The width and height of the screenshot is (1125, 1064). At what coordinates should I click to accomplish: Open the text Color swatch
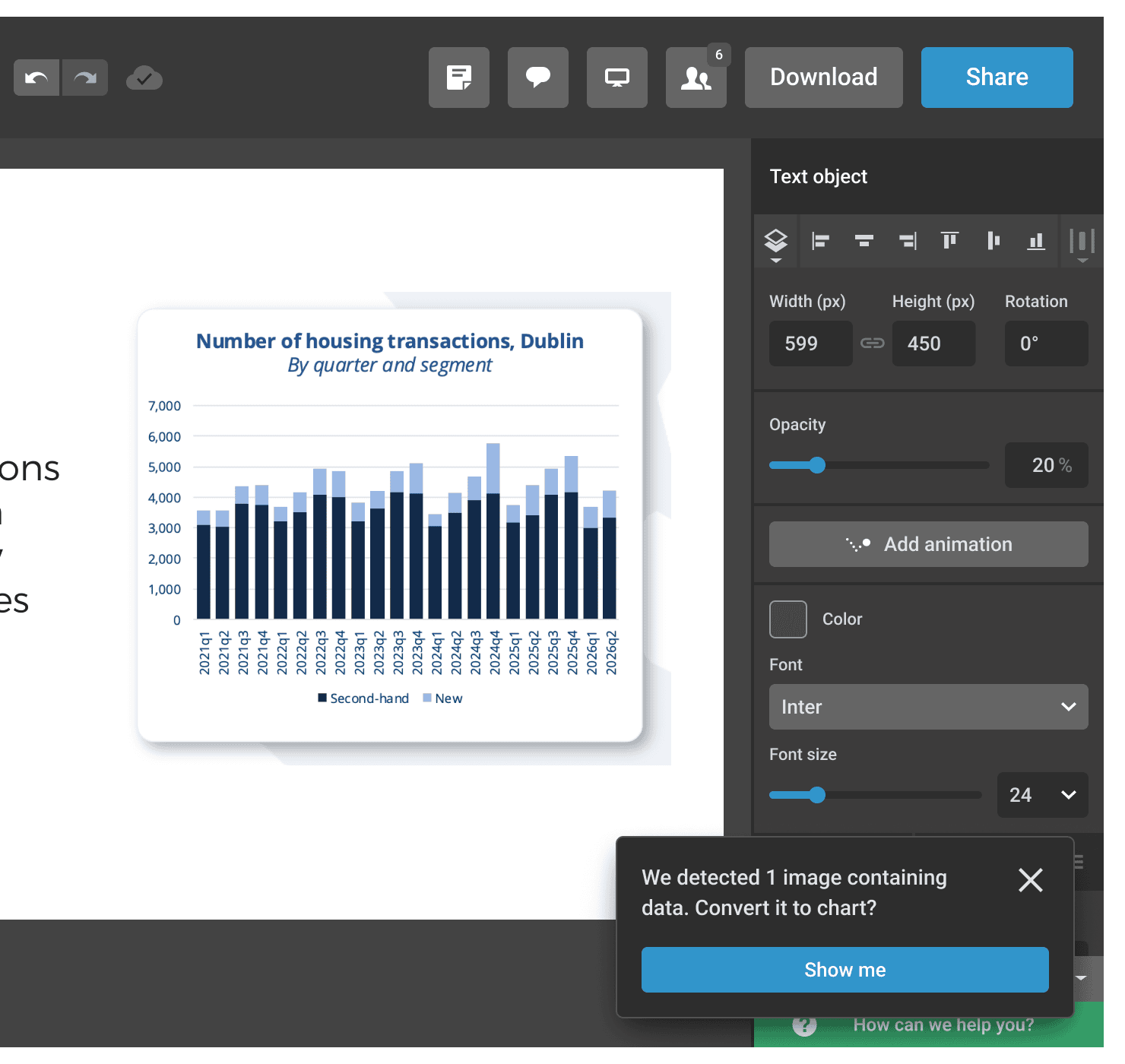[x=788, y=619]
